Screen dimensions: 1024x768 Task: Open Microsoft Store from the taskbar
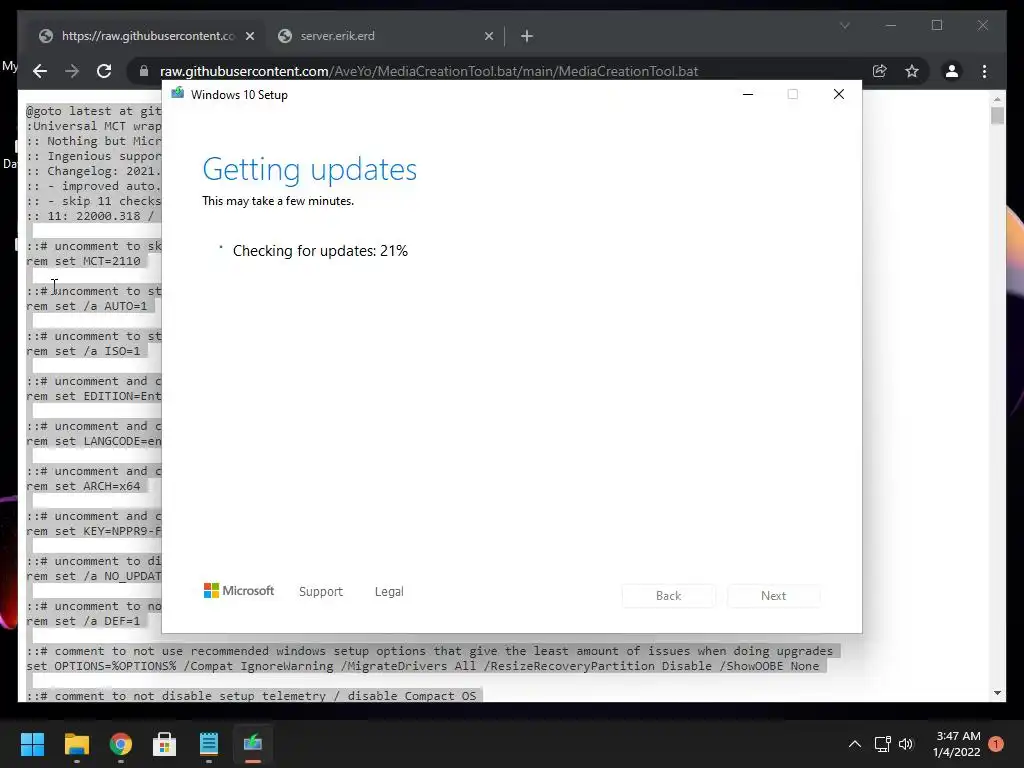[x=165, y=744]
